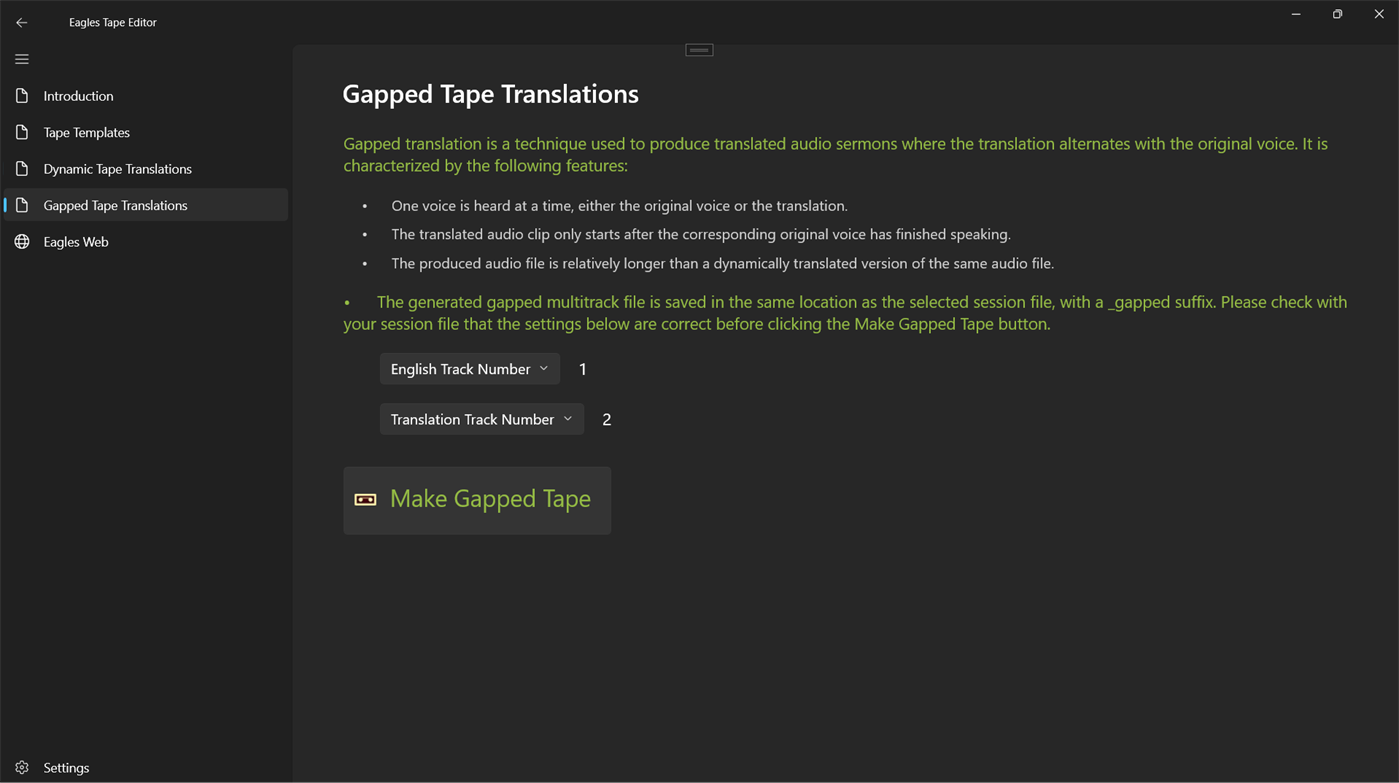The width and height of the screenshot is (1399, 783).
Task: Open Settings using the gear icon
Action: pyautogui.click(x=21, y=767)
